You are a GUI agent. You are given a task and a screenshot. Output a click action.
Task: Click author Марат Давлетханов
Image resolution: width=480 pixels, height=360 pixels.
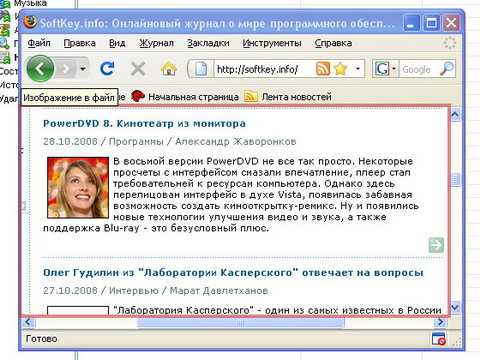coord(219,290)
